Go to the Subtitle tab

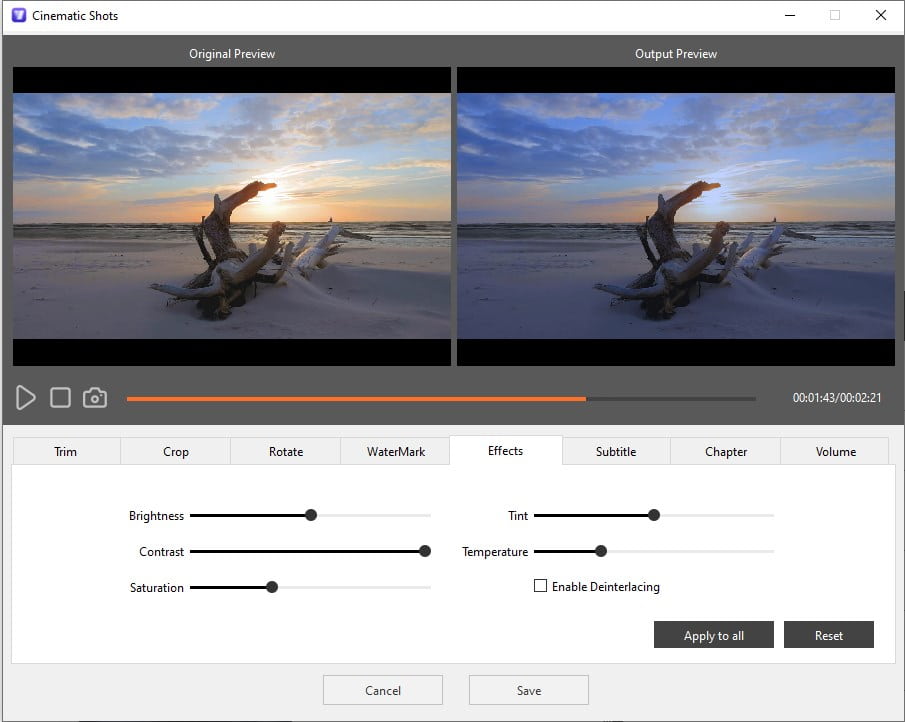616,451
